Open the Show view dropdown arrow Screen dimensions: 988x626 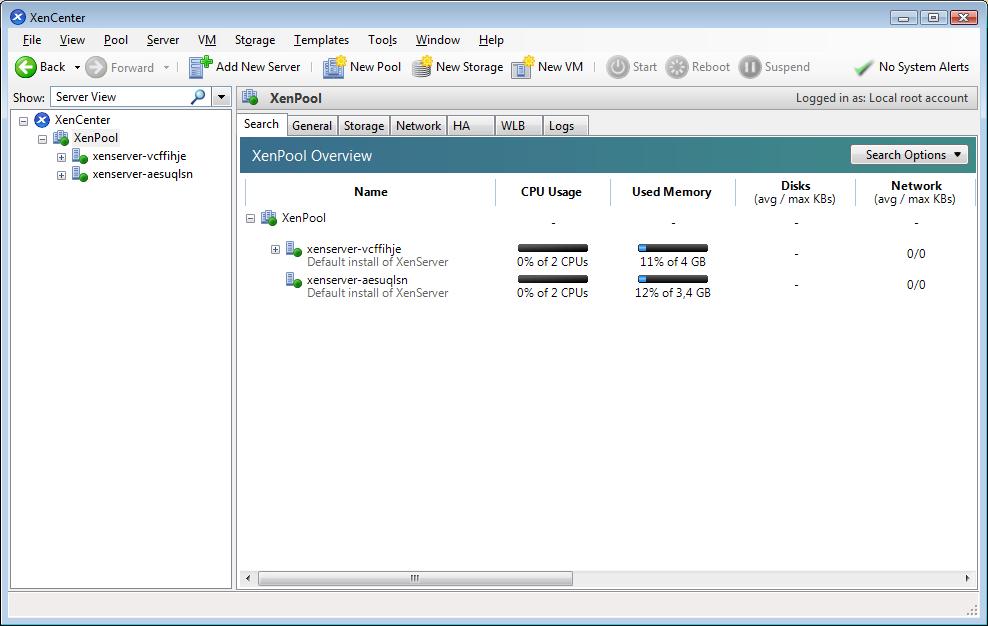(221, 97)
